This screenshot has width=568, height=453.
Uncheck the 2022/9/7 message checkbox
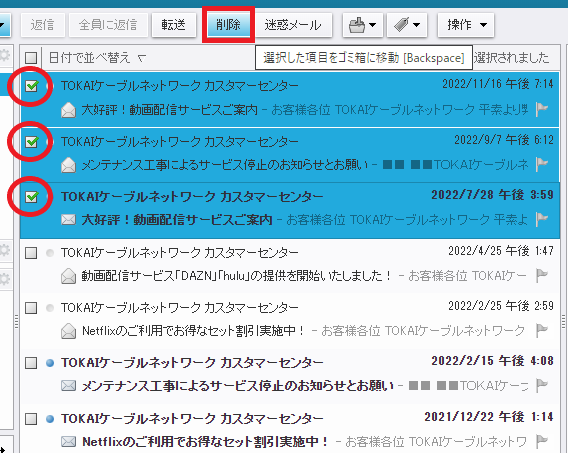tap(31, 142)
